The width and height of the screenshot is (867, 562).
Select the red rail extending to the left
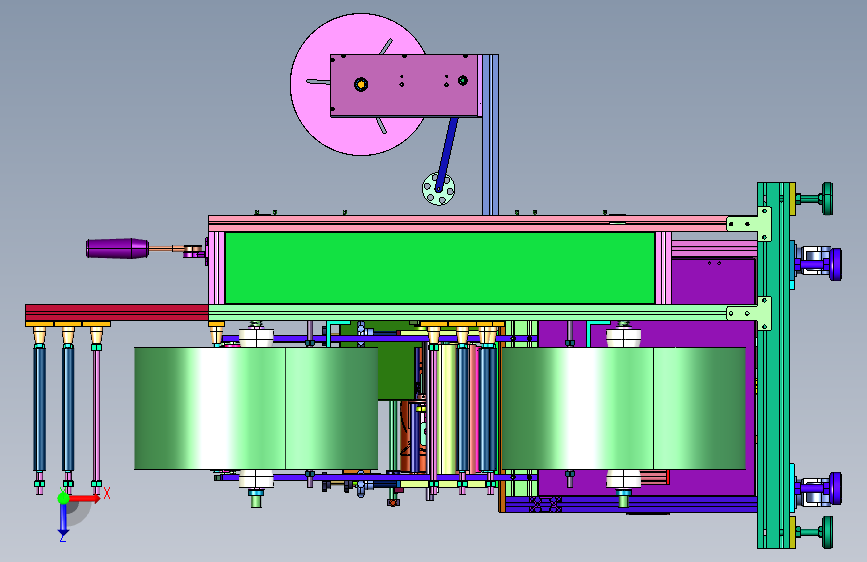tap(117, 313)
